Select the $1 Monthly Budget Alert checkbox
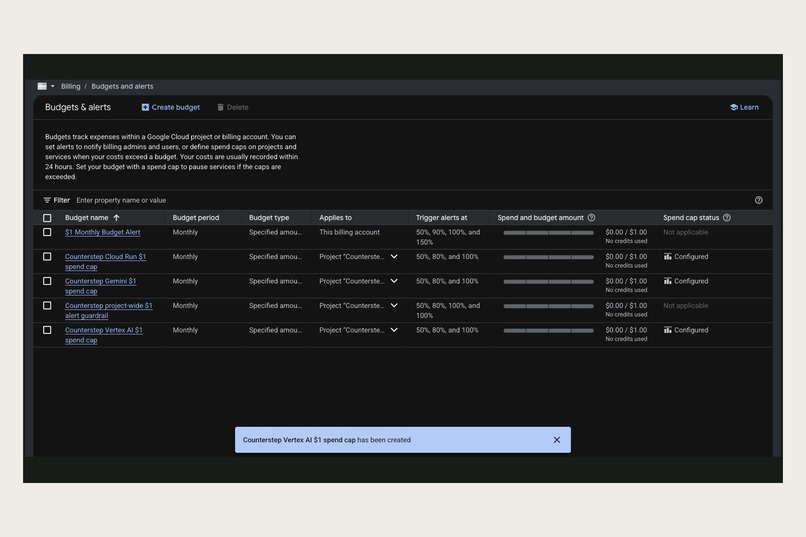This screenshot has width=806, height=537. pos(47,232)
